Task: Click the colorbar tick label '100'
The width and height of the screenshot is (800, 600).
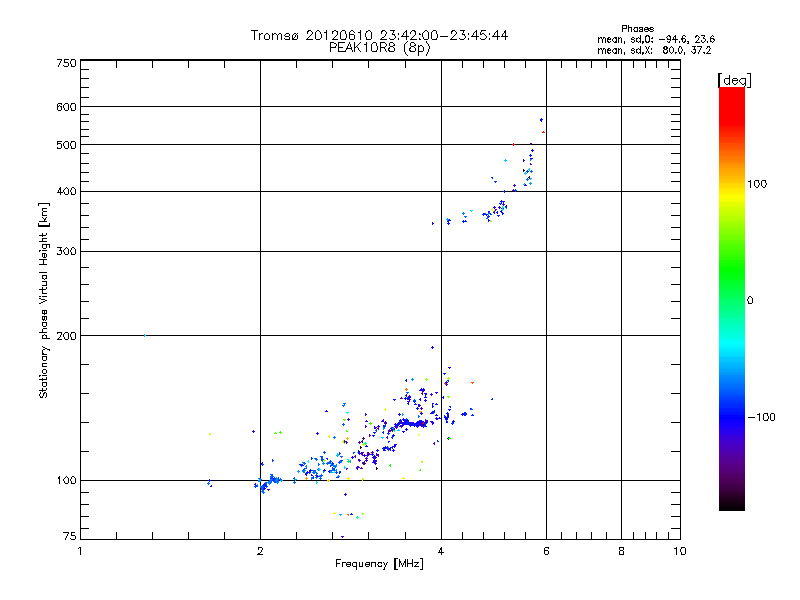Action: coord(757,184)
